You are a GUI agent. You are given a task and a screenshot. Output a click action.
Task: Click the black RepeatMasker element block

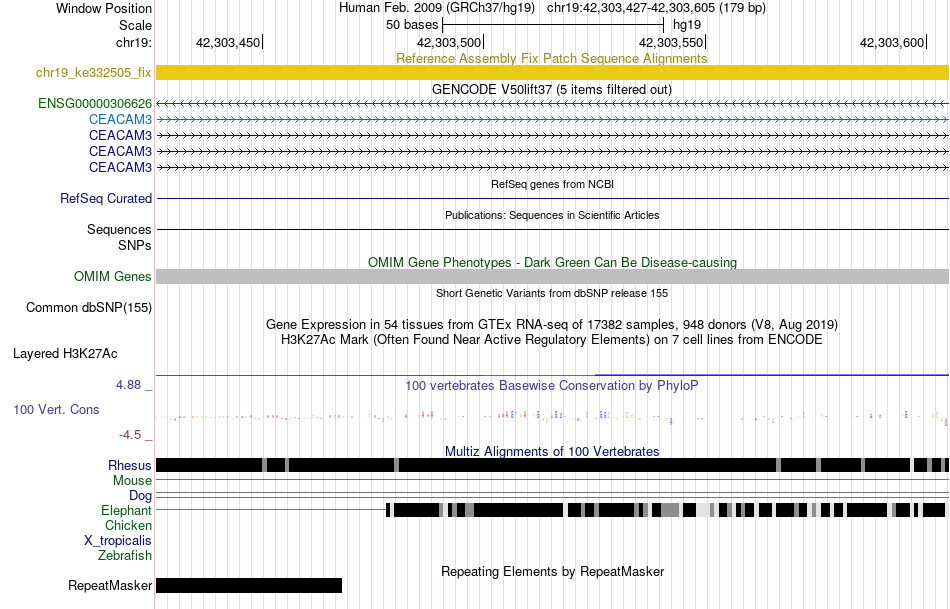pos(249,585)
